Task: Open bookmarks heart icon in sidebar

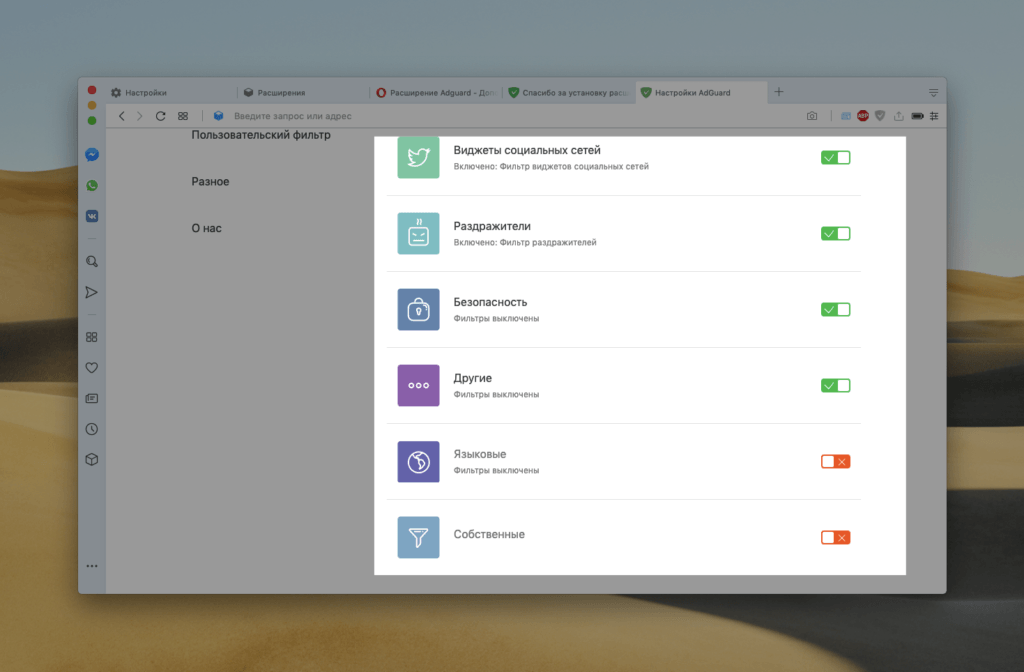Action: 92,368
